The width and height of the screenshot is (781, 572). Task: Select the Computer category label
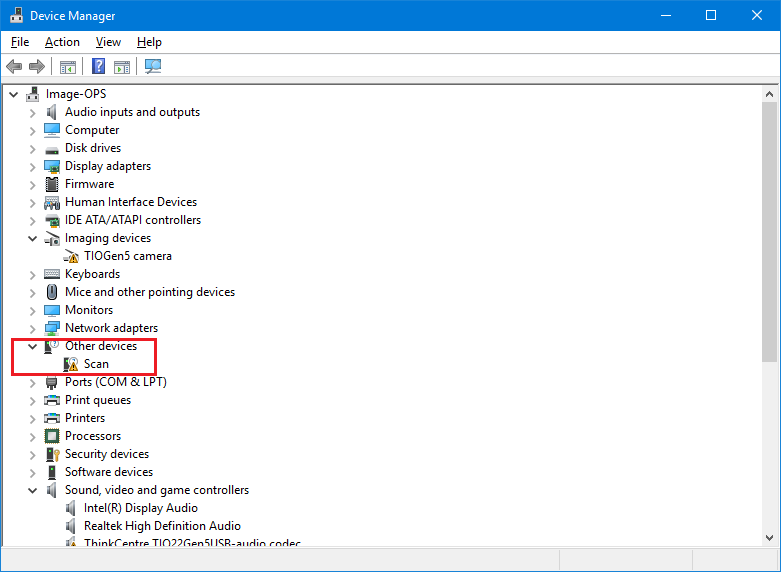92,130
